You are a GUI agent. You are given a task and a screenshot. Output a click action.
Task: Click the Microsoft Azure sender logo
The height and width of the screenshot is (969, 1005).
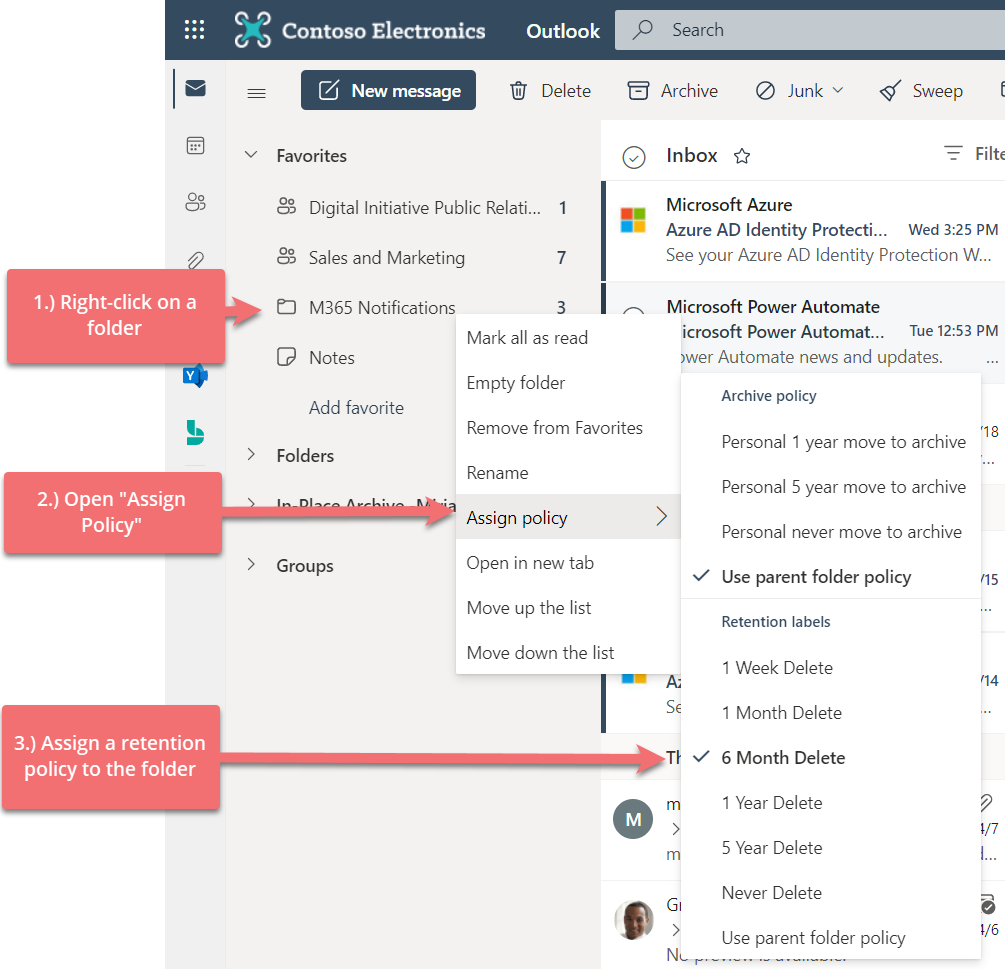pos(633,220)
